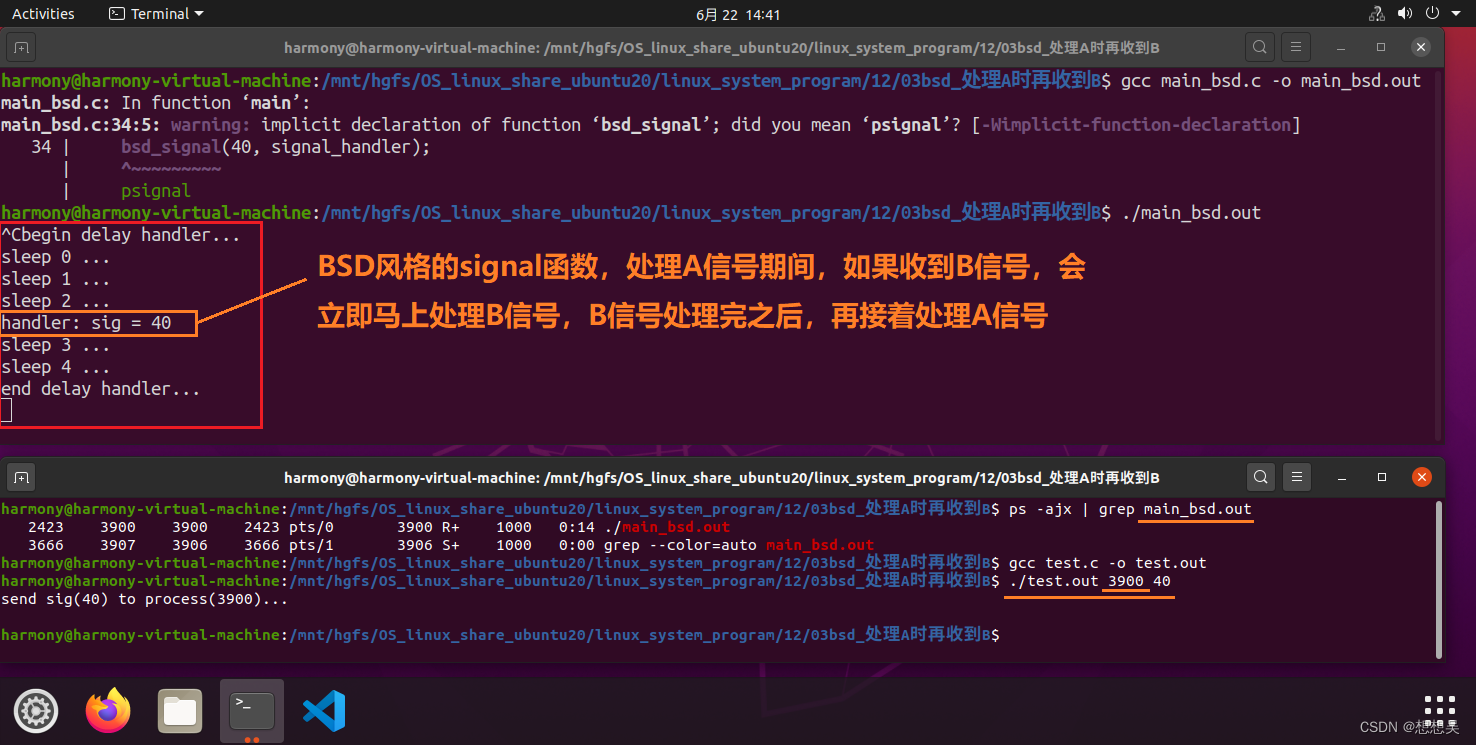This screenshot has height=745, width=1476.
Task: Minimize the upper terminal window
Action: point(1341,47)
